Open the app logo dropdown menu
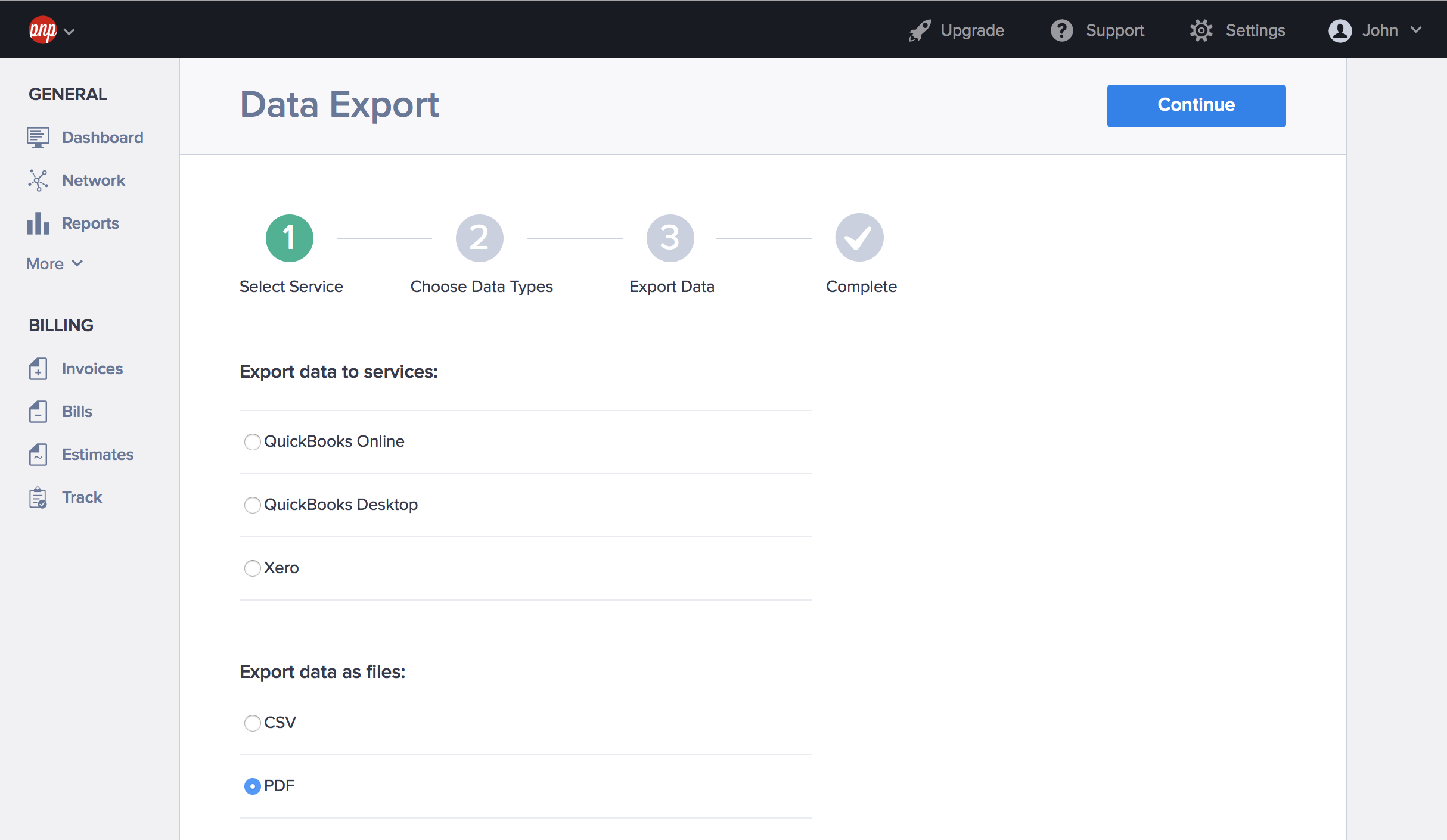The width and height of the screenshot is (1447, 840). coord(51,30)
